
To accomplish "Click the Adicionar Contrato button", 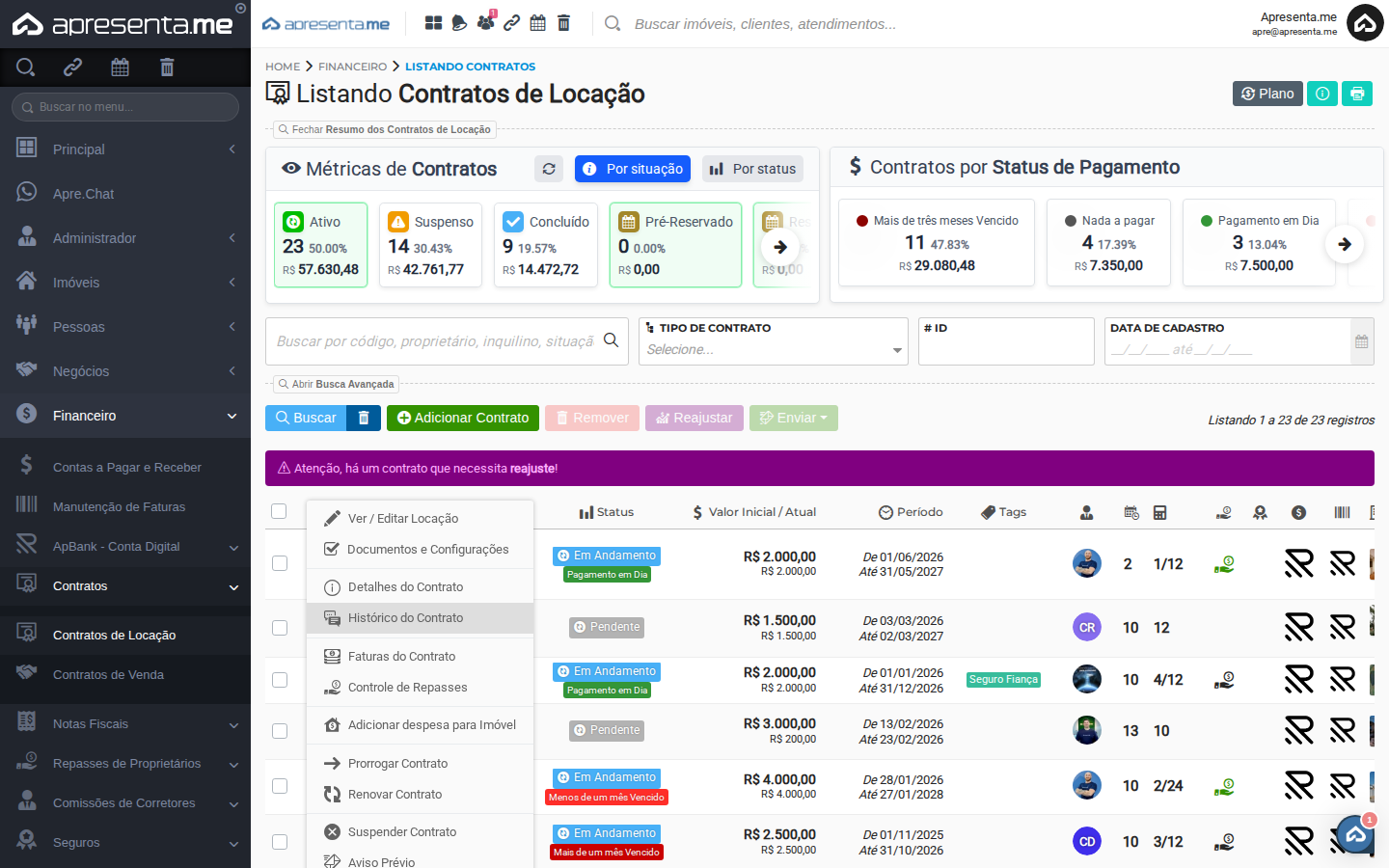I will (x=462, y=418).
